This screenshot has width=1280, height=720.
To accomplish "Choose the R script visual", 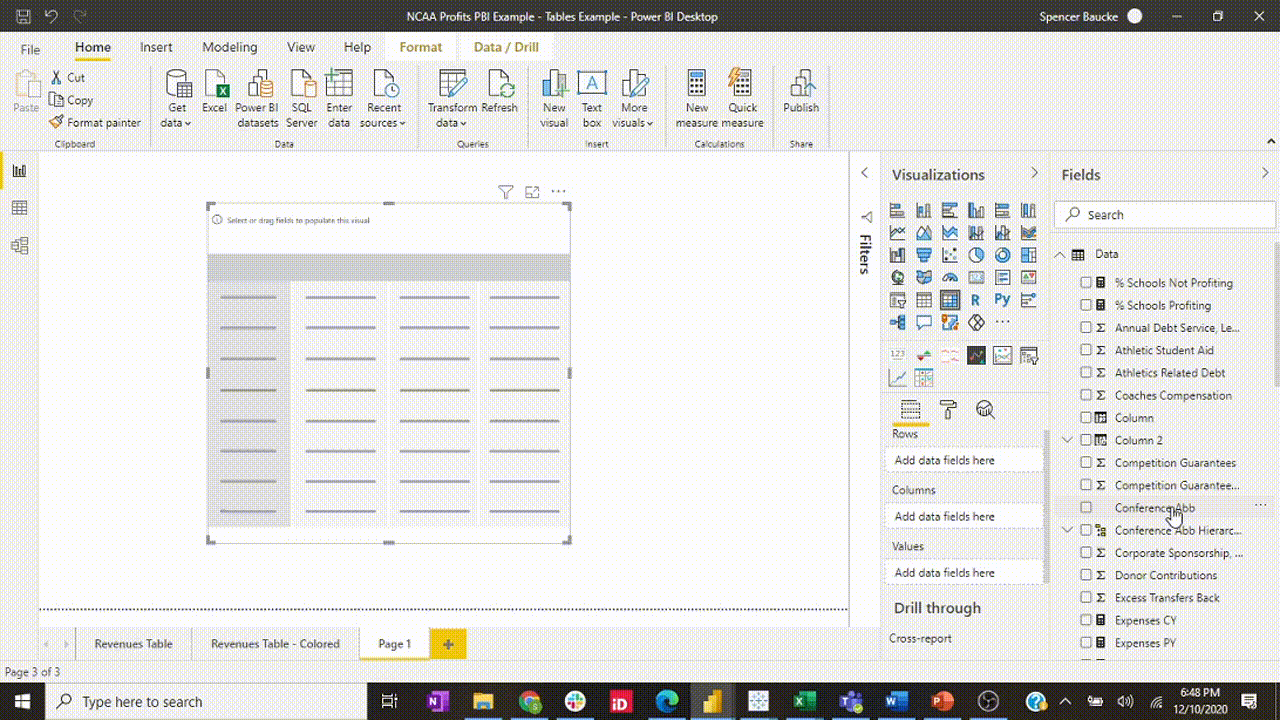I will point(976,300).
